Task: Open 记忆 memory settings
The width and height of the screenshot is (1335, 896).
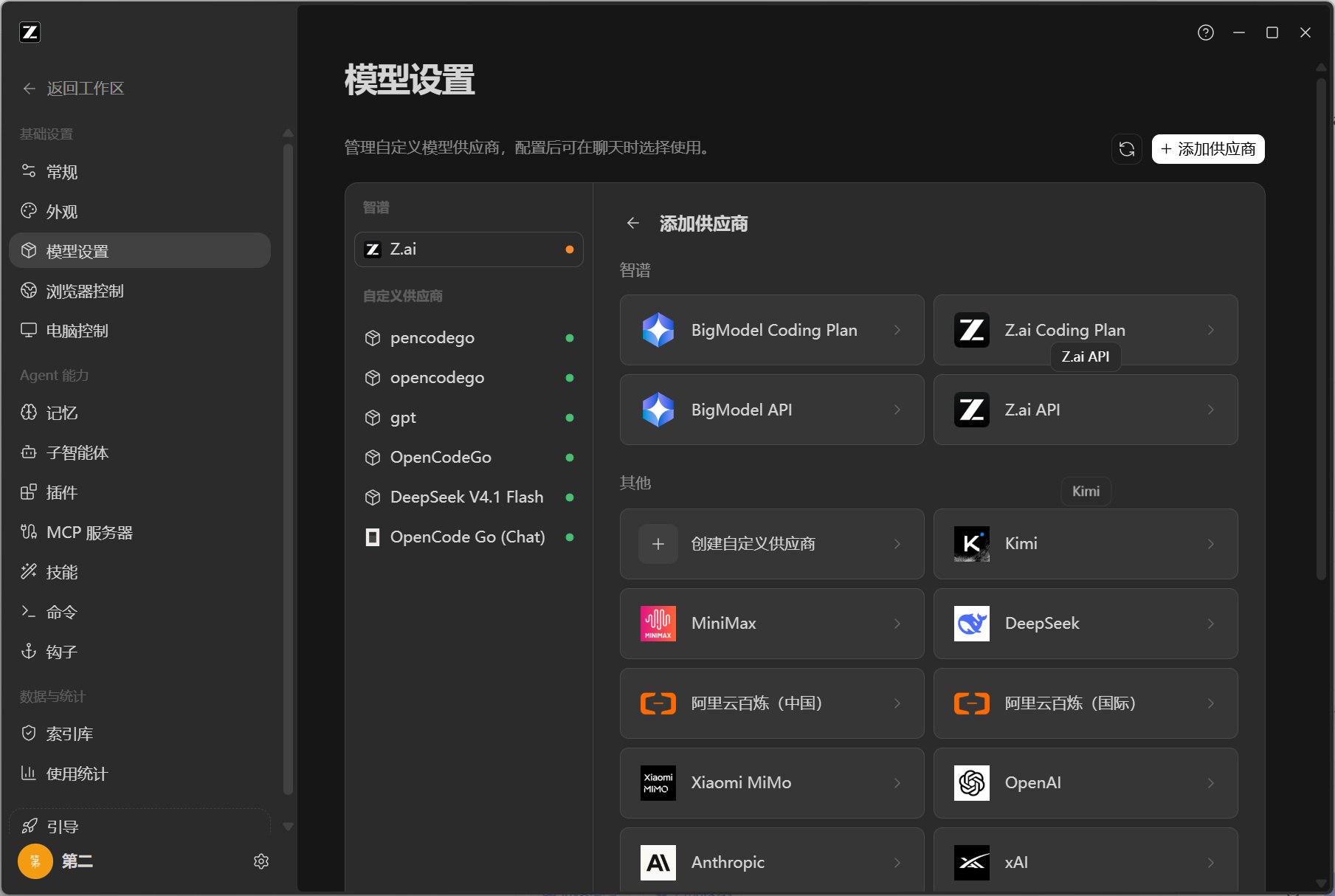Action: [x=139, y=413]
